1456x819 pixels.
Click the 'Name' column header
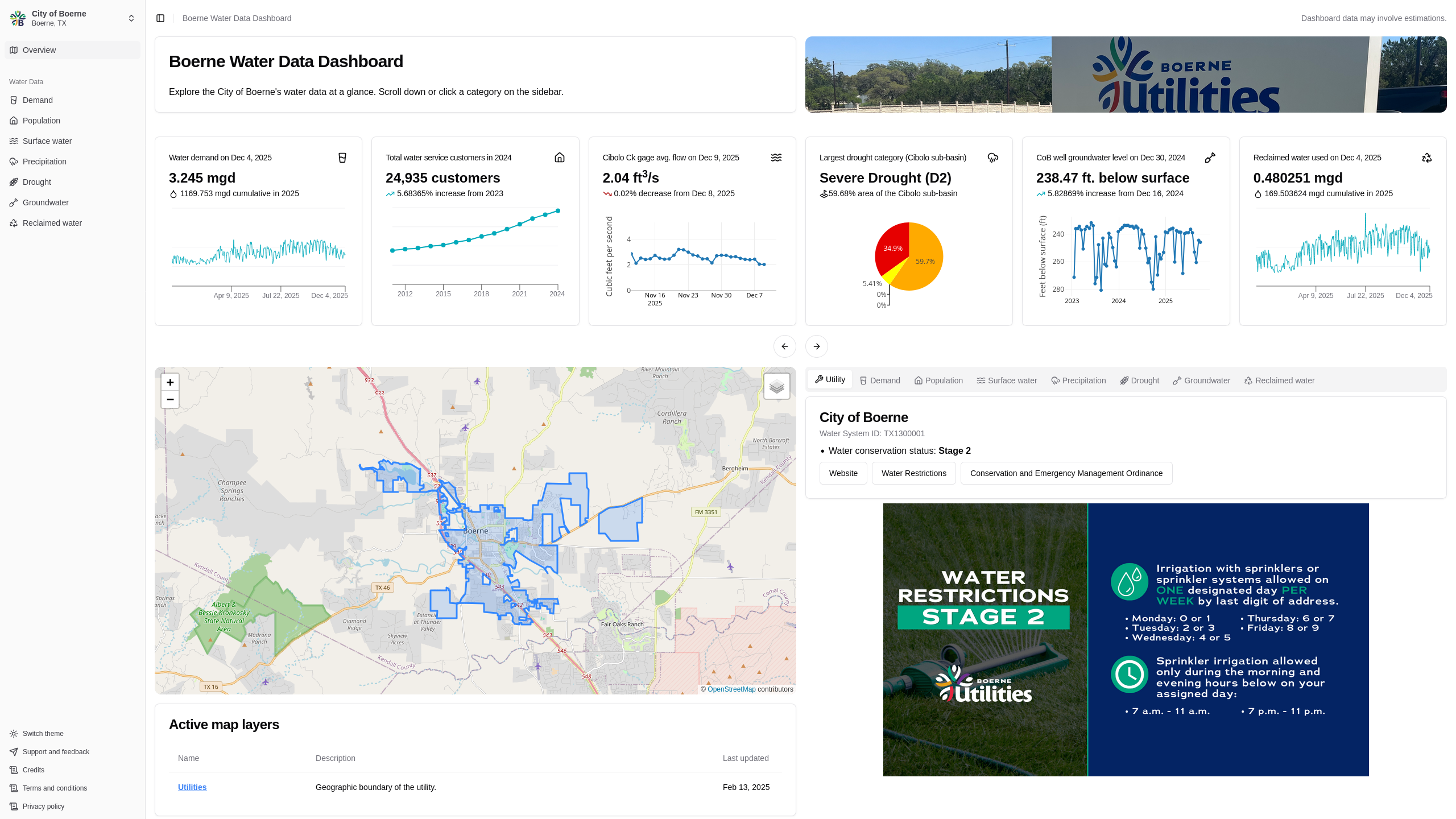click(x=188, y=758)
